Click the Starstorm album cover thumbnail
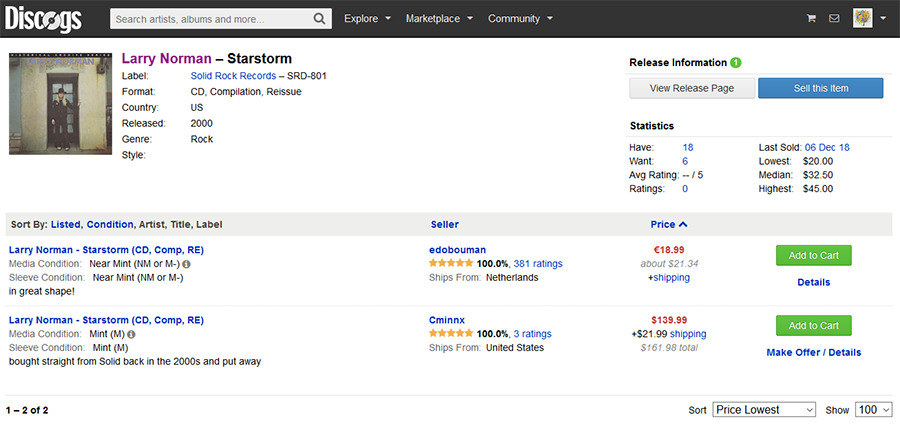Viewport: 900px width, 428px height. [60, 104]
